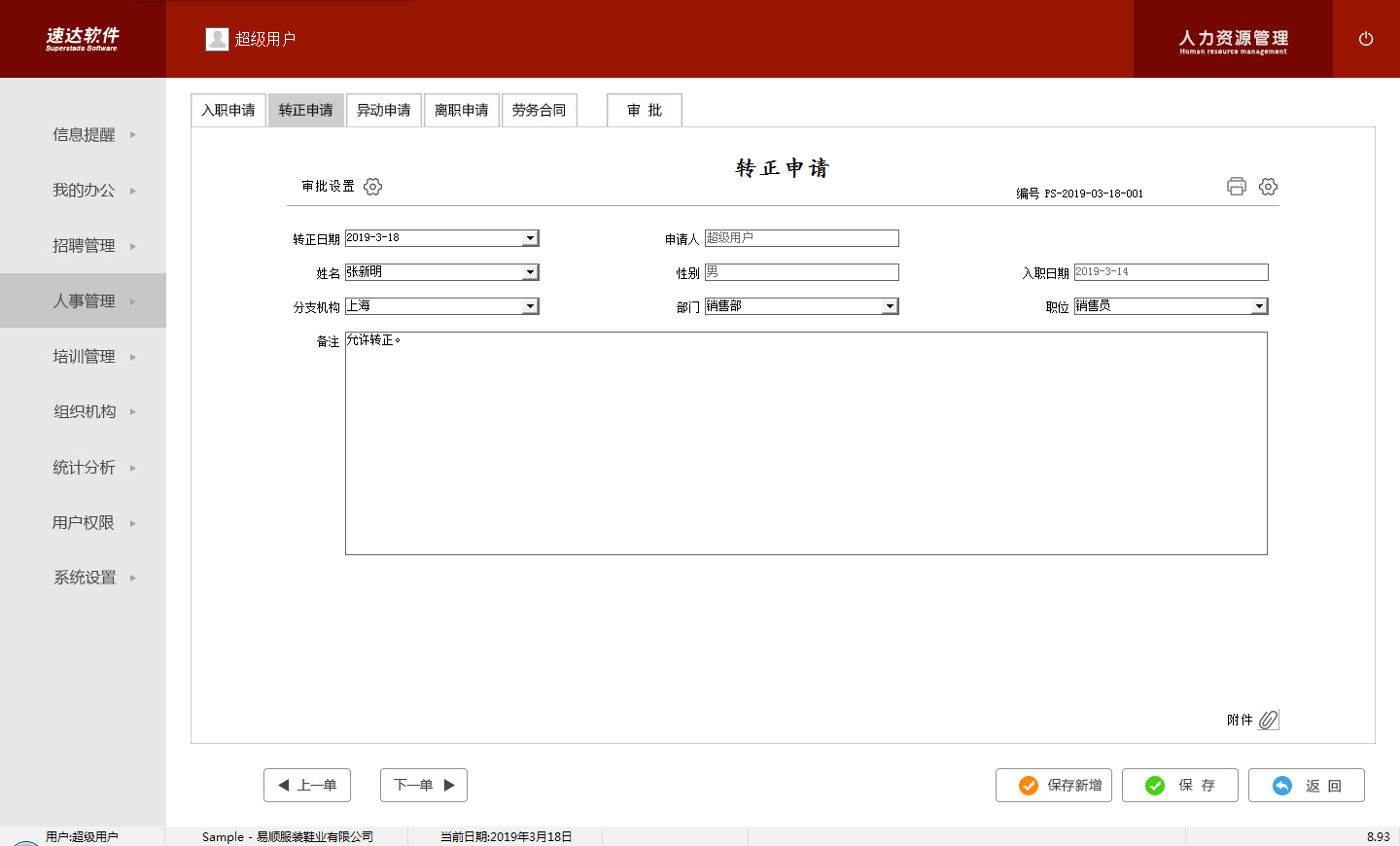Click the super user avatar icon
Screen dimensions: 1400x846
(217, 39)
